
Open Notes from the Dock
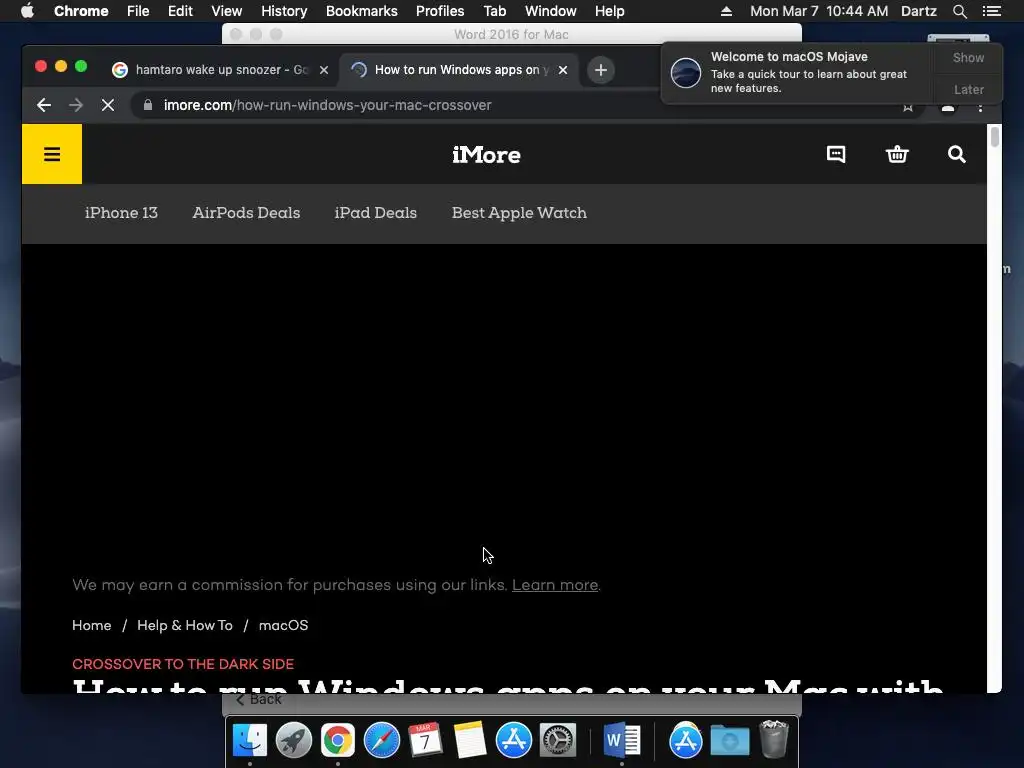coord(470,740)
